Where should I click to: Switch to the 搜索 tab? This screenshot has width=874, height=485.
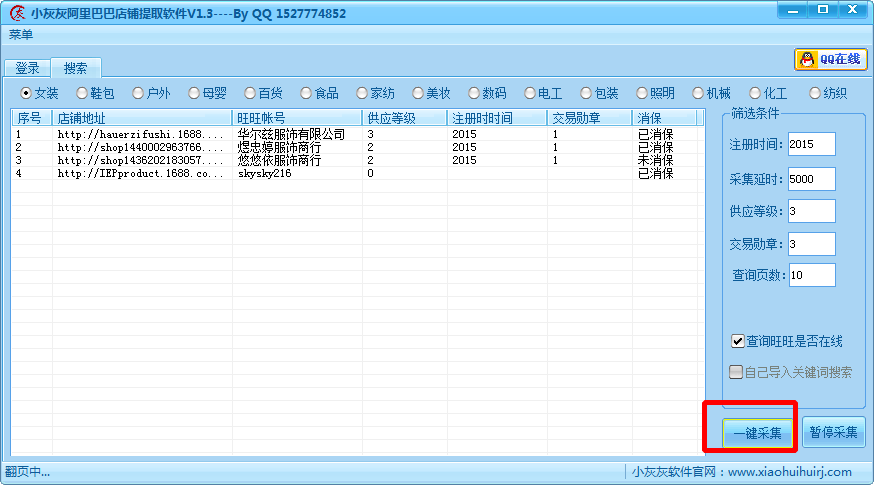pos(76,68)
